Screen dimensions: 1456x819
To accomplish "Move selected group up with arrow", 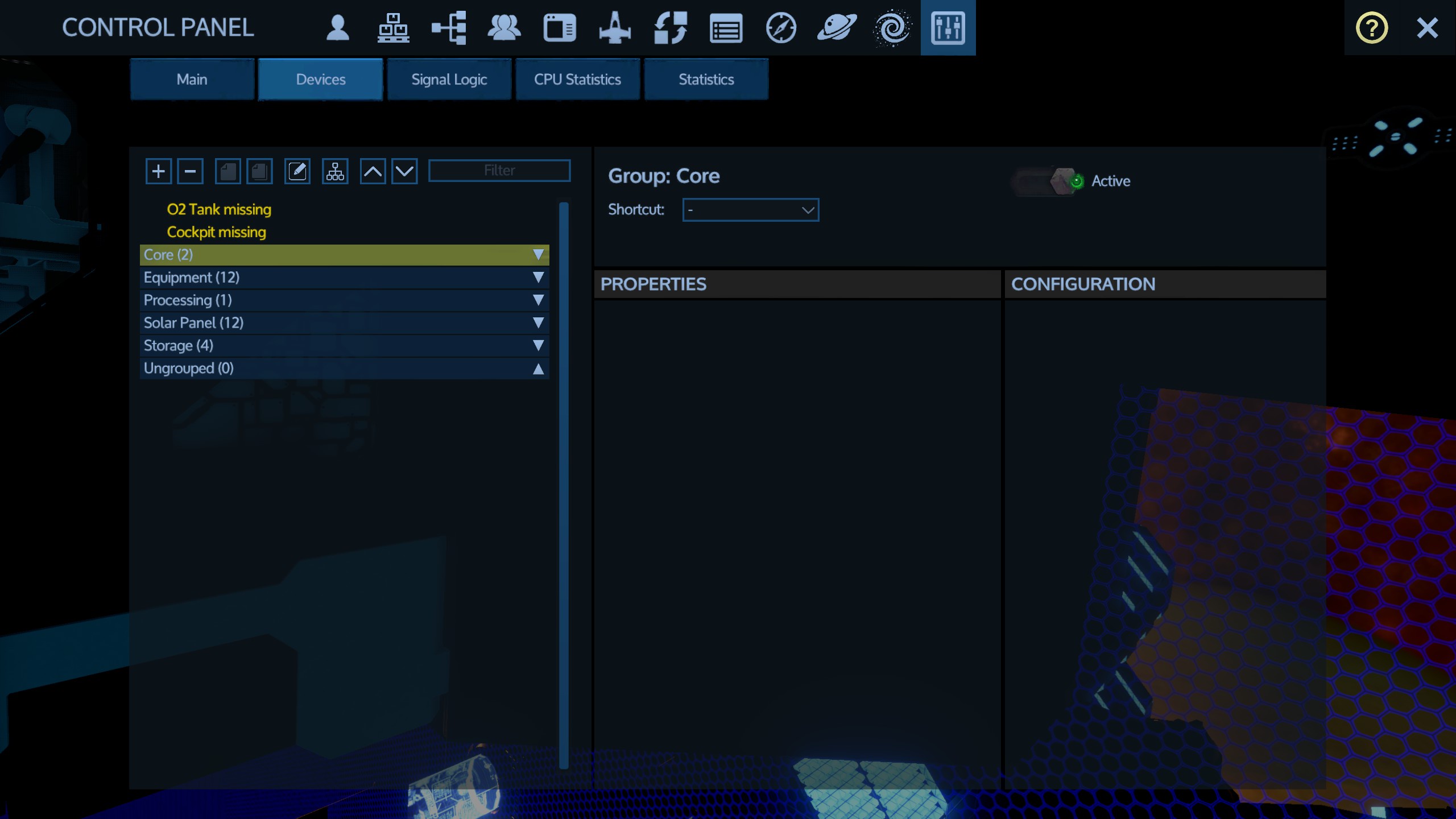I will click(373, 171).
